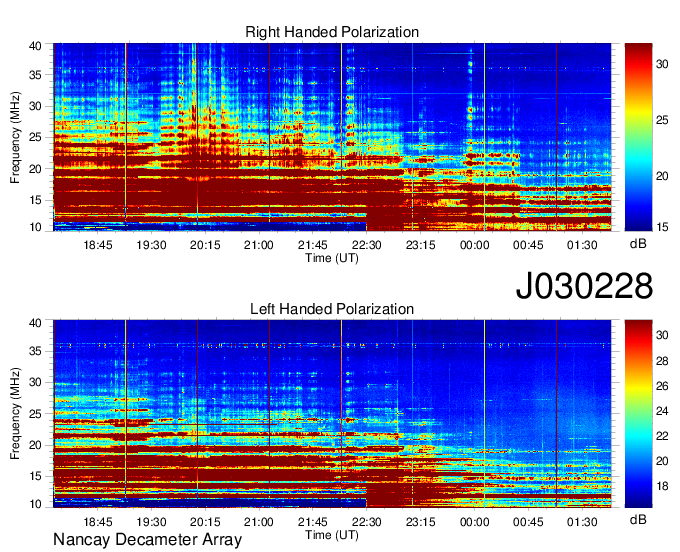
Task: Click the J030228 observation label
Action: pyautogui.click(x=584, y=286)
